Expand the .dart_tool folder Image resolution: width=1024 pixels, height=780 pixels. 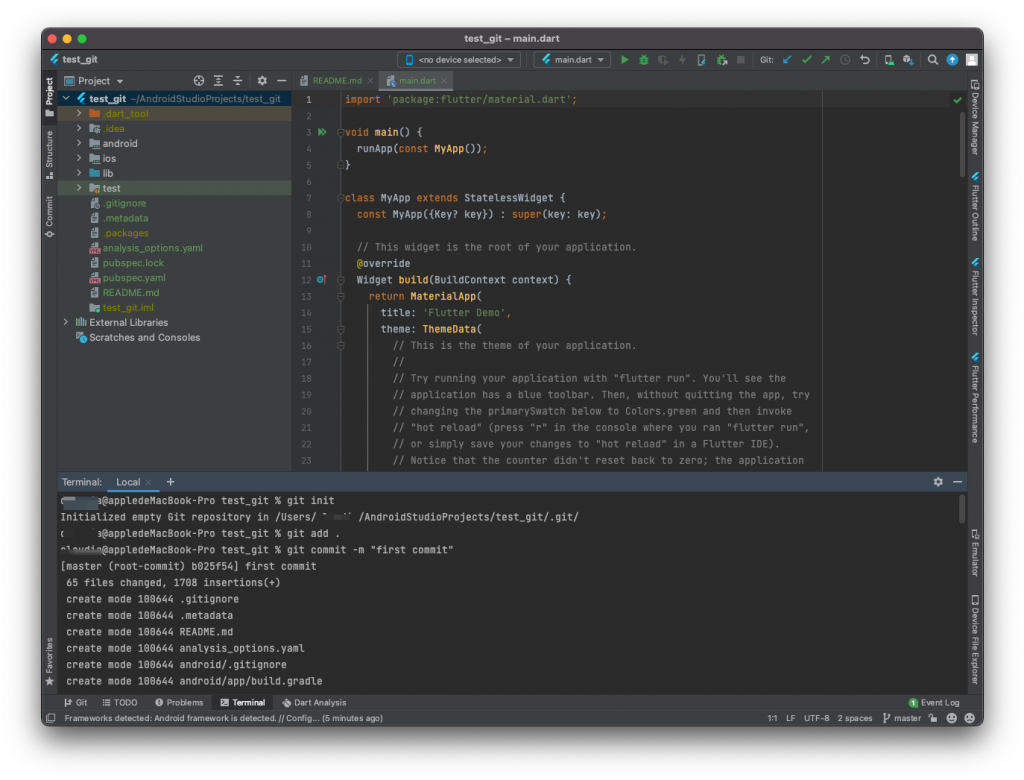(x=79, y=113)
